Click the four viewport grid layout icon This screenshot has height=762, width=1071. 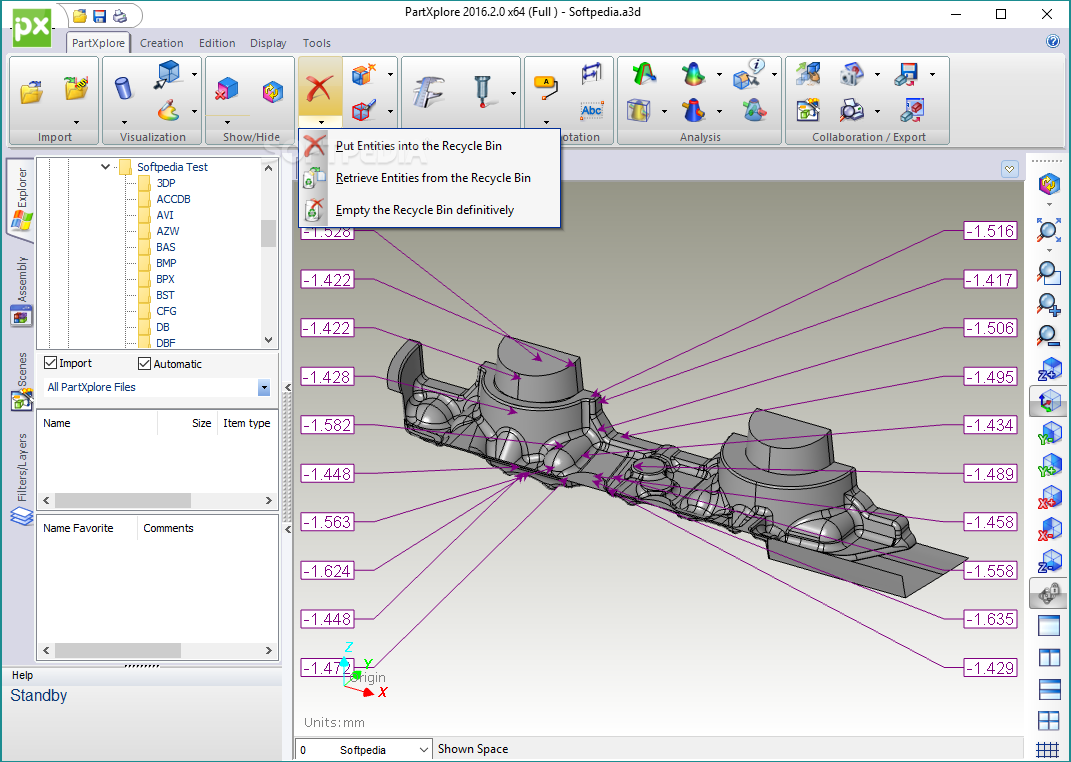coord(1049,720)
